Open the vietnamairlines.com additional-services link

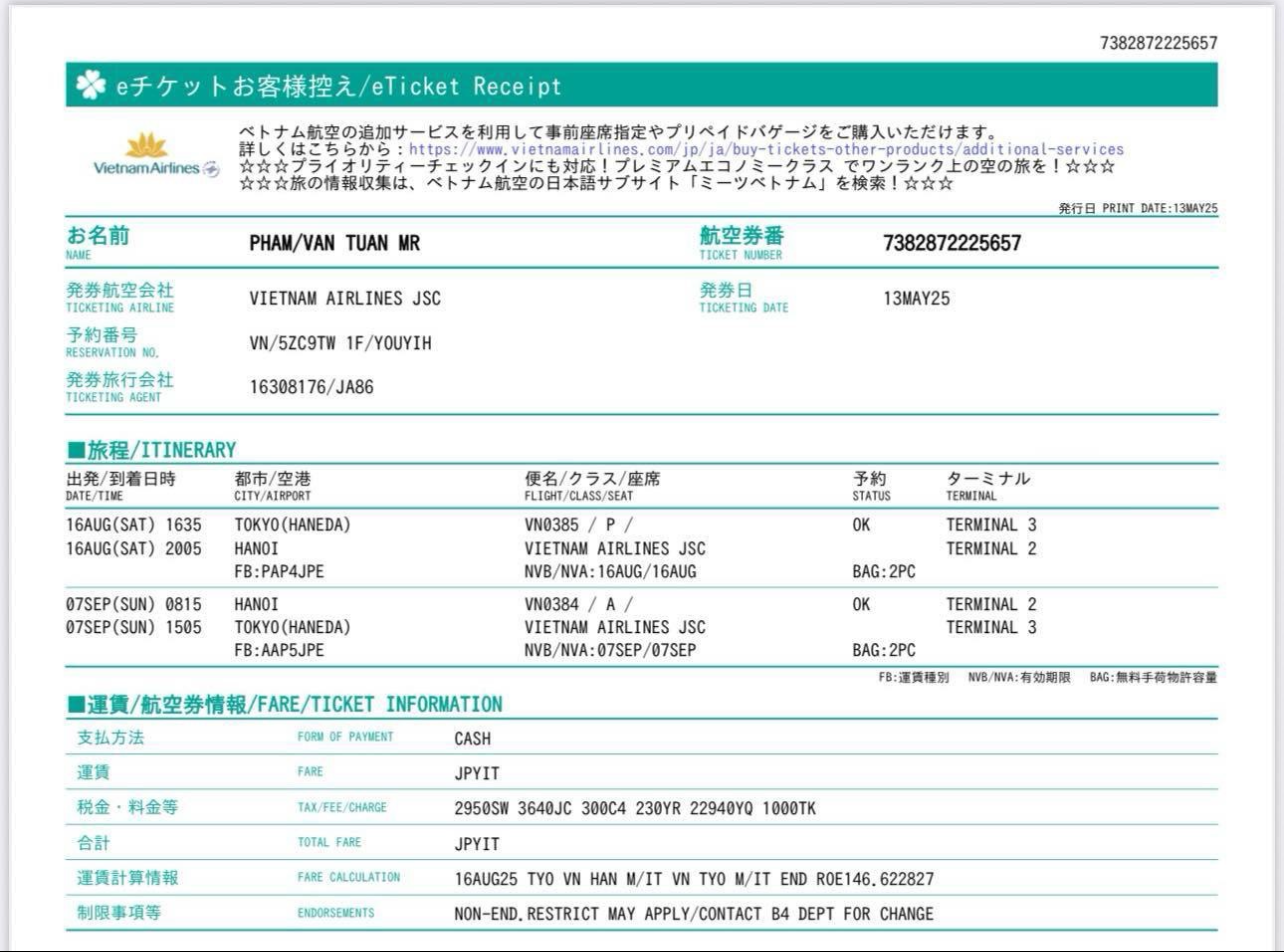coord(765,150)
